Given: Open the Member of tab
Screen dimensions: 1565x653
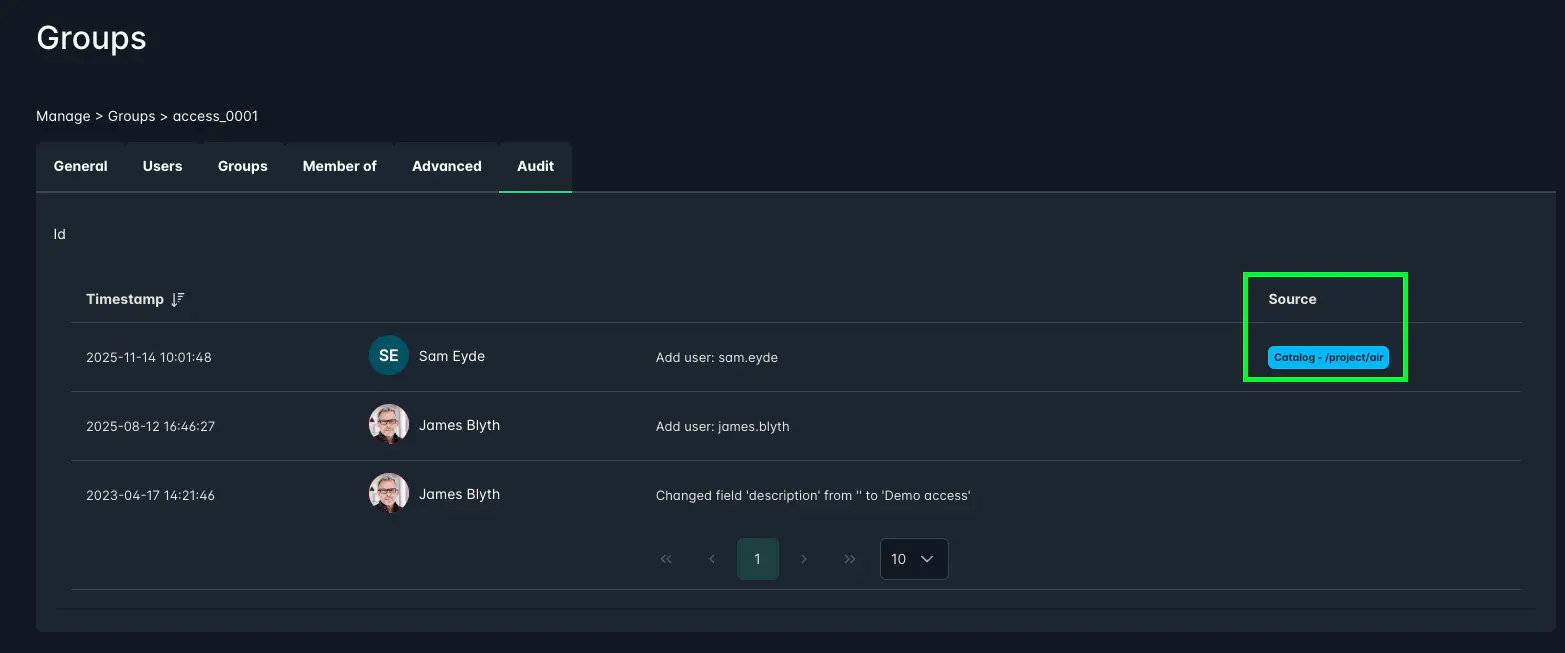Looking at the screenshot, I should coord(339,166).
